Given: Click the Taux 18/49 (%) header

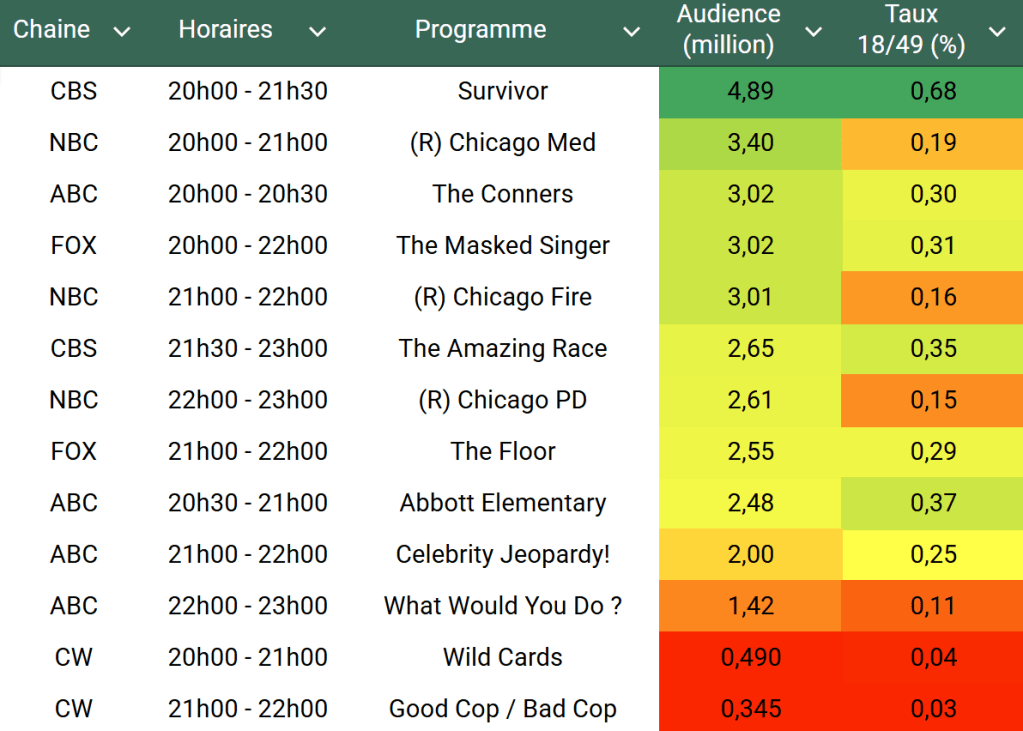Looking at the screenshot, I should [911, 30].
